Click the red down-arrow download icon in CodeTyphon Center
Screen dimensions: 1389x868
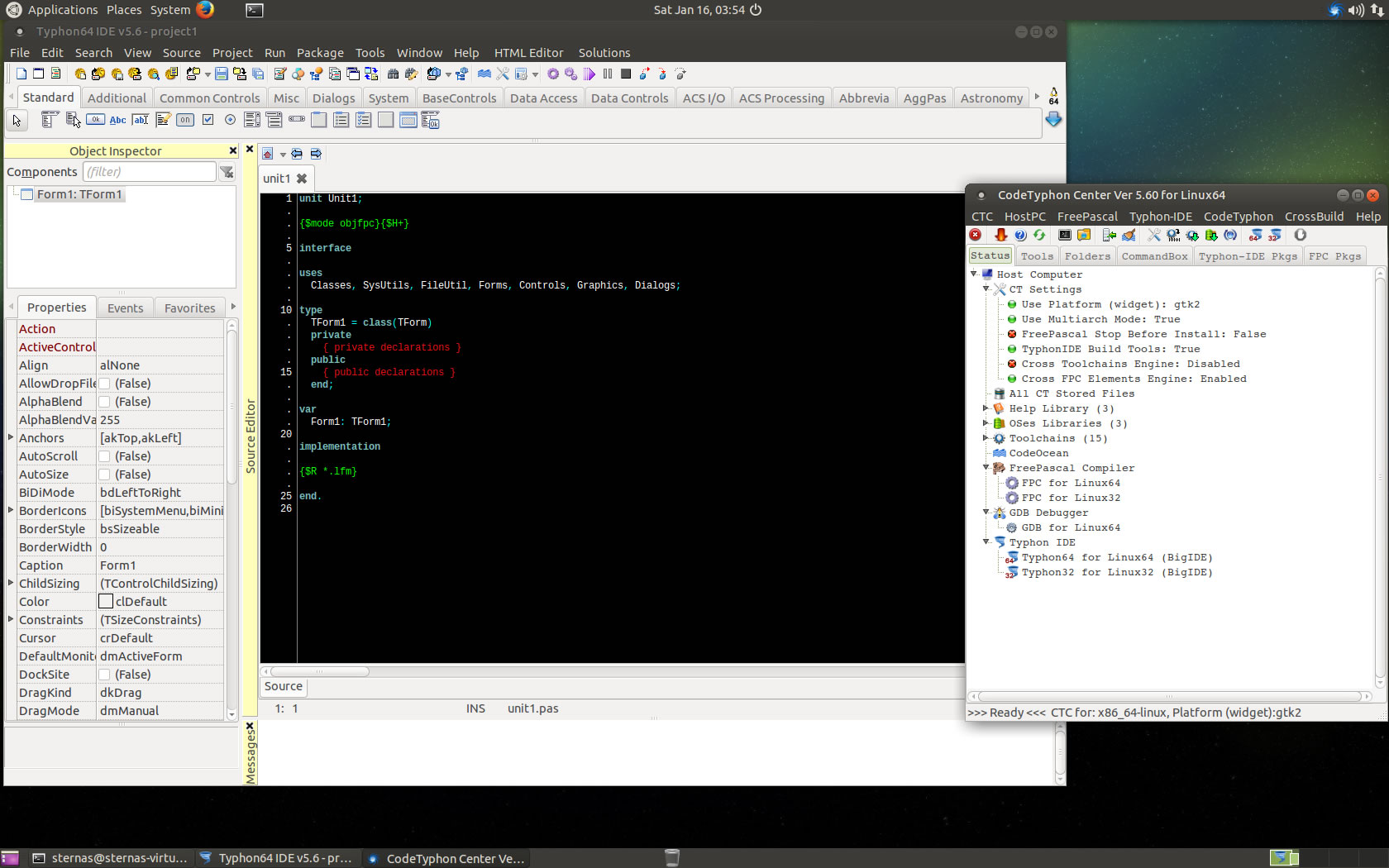tap(1001, 236)
